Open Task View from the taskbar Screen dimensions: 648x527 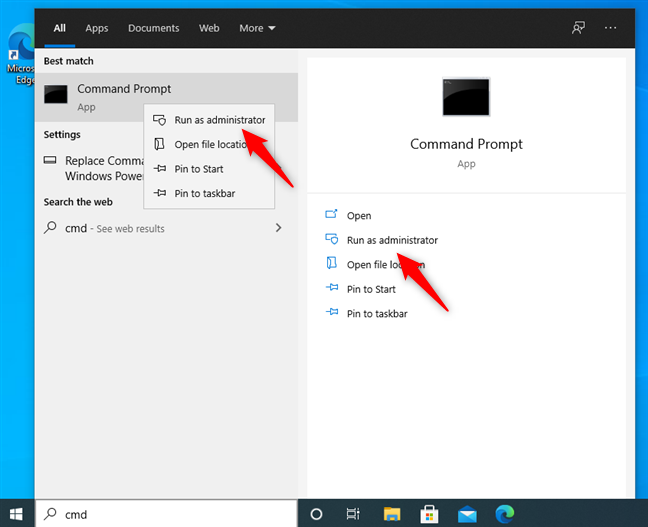(353, 514)
